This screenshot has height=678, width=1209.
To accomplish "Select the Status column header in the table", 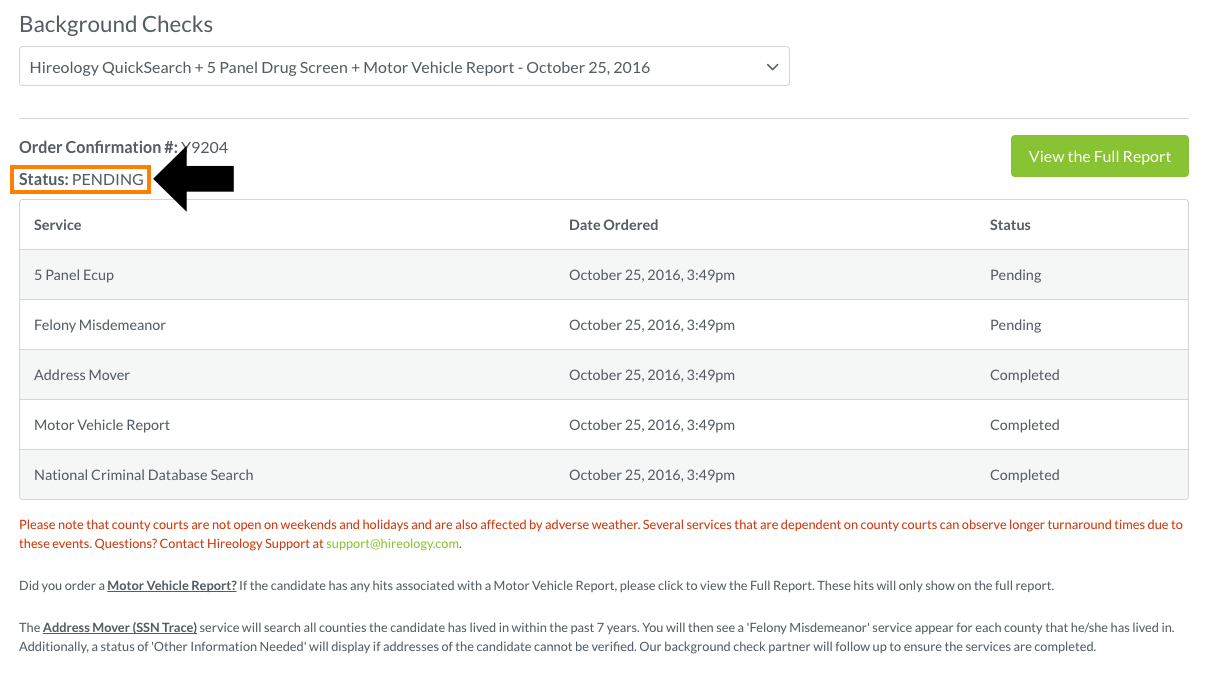I will point(1010,225).
